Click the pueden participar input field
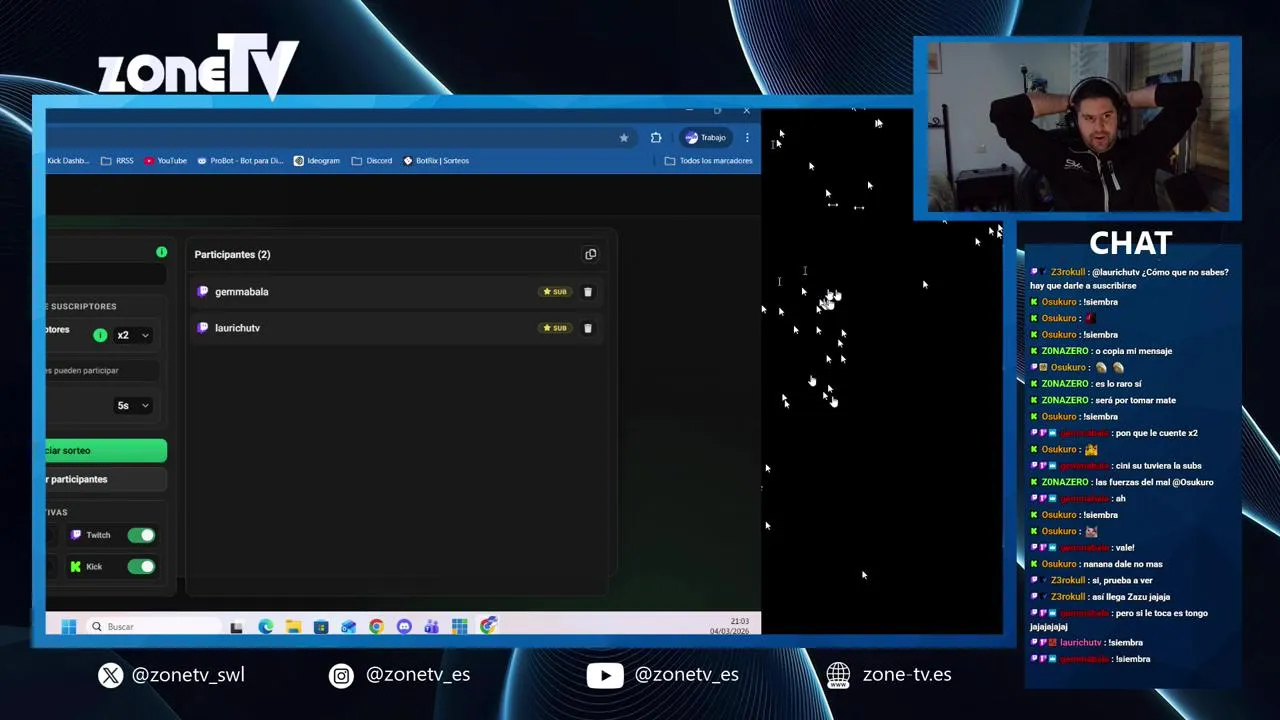The height and width of the screenshot is (720, 1280). tap(102, 370)
